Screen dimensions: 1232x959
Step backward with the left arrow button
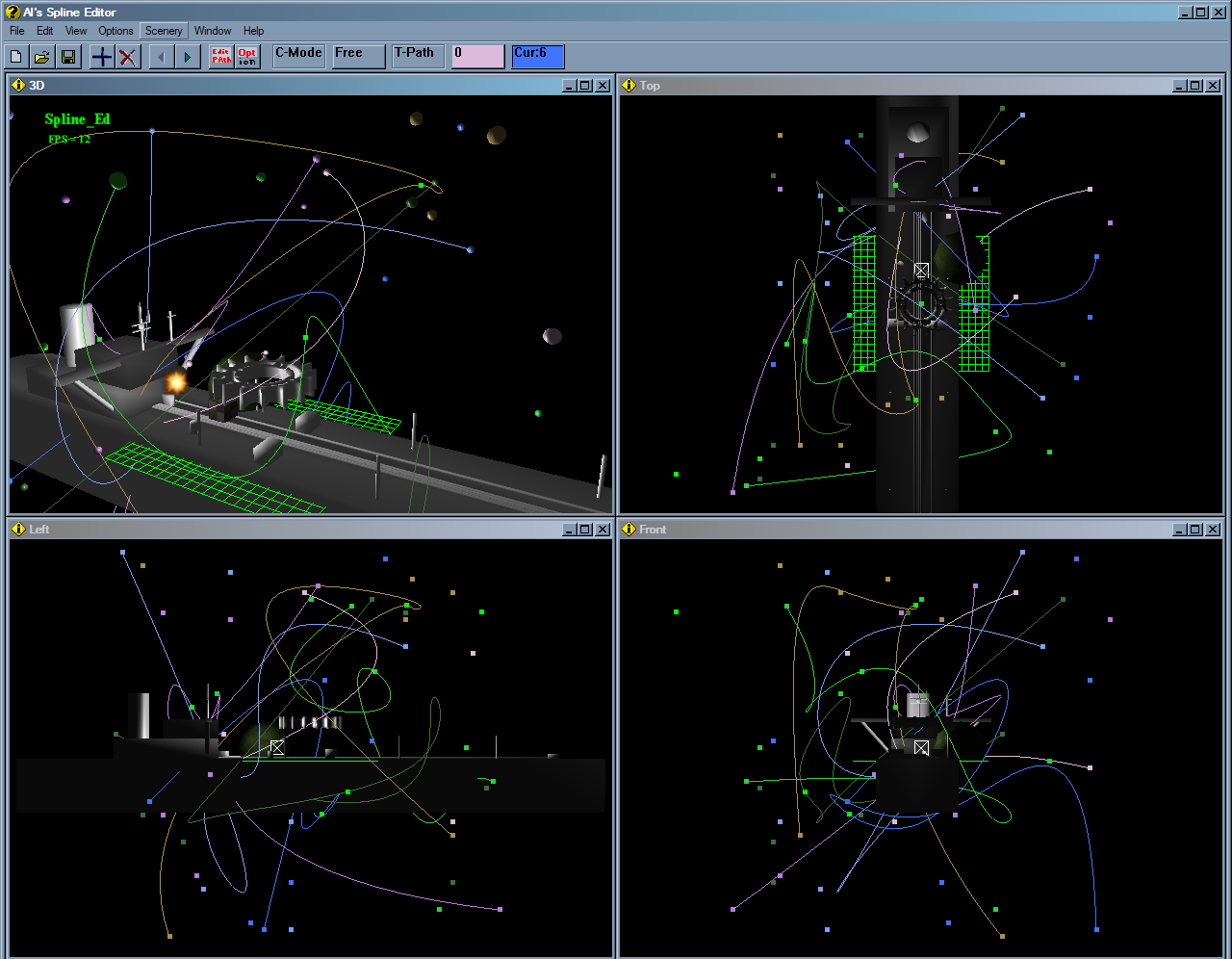160,56
